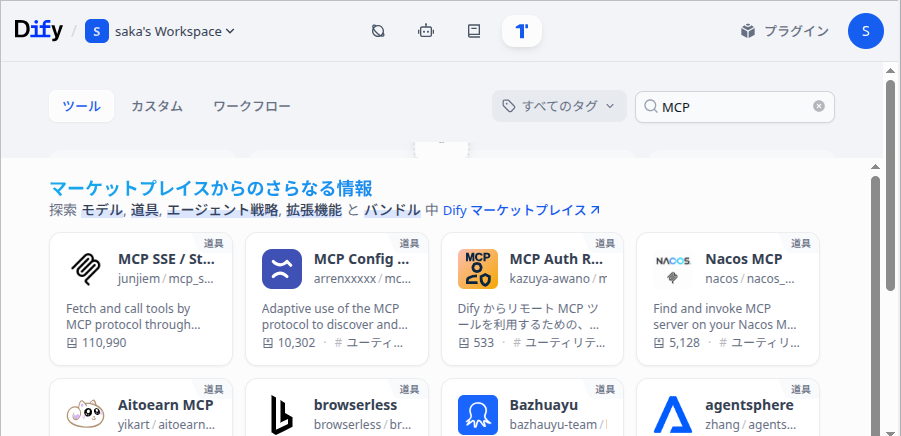
Task: Open the Knowledge book icon
Action: click(473, 31)
